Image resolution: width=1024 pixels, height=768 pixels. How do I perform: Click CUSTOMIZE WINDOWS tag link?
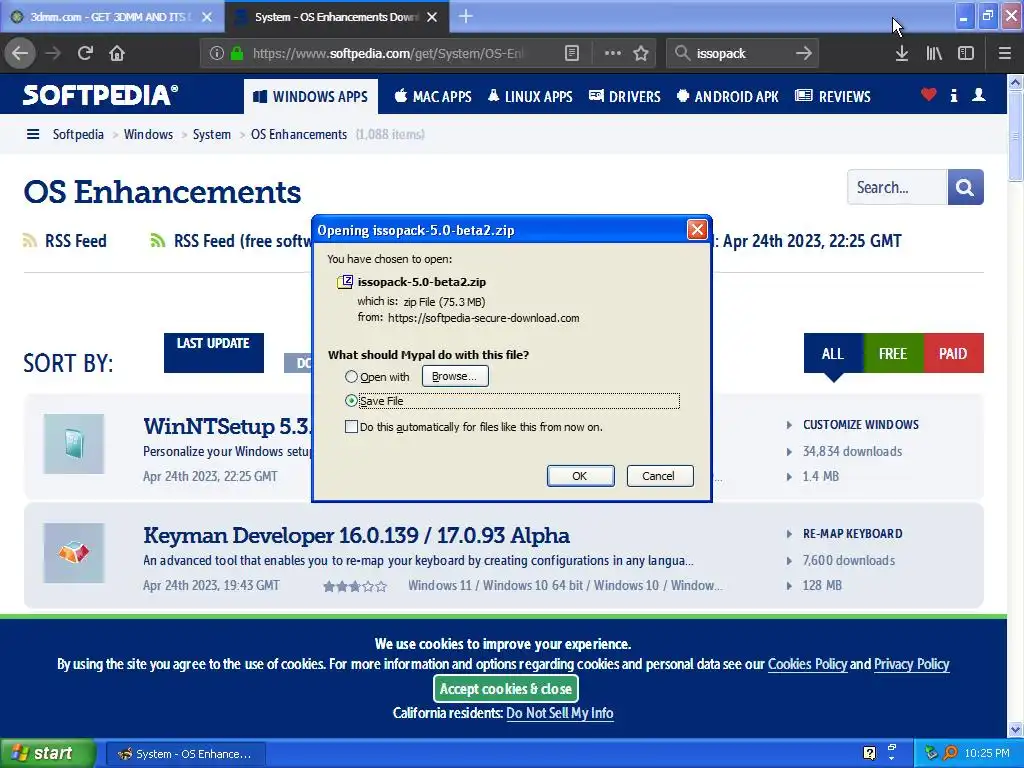pyautogui.click(x=861, y=424)
